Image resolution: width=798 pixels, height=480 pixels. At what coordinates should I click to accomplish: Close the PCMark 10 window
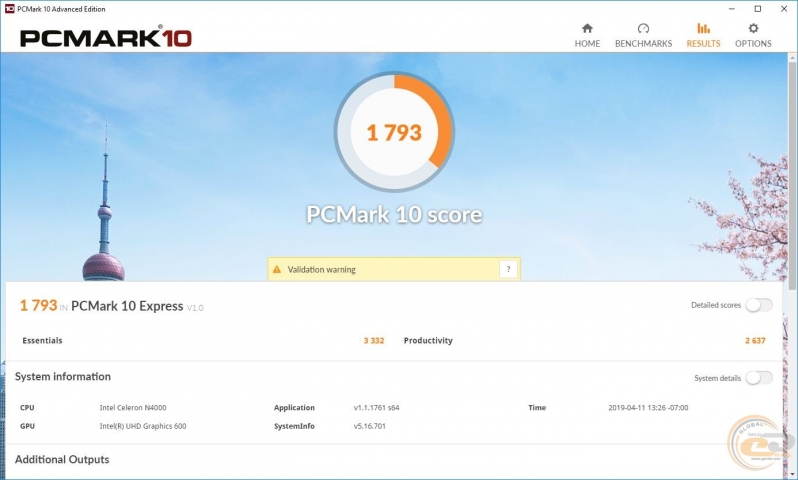pyautogui.click(x=784, y=9)
